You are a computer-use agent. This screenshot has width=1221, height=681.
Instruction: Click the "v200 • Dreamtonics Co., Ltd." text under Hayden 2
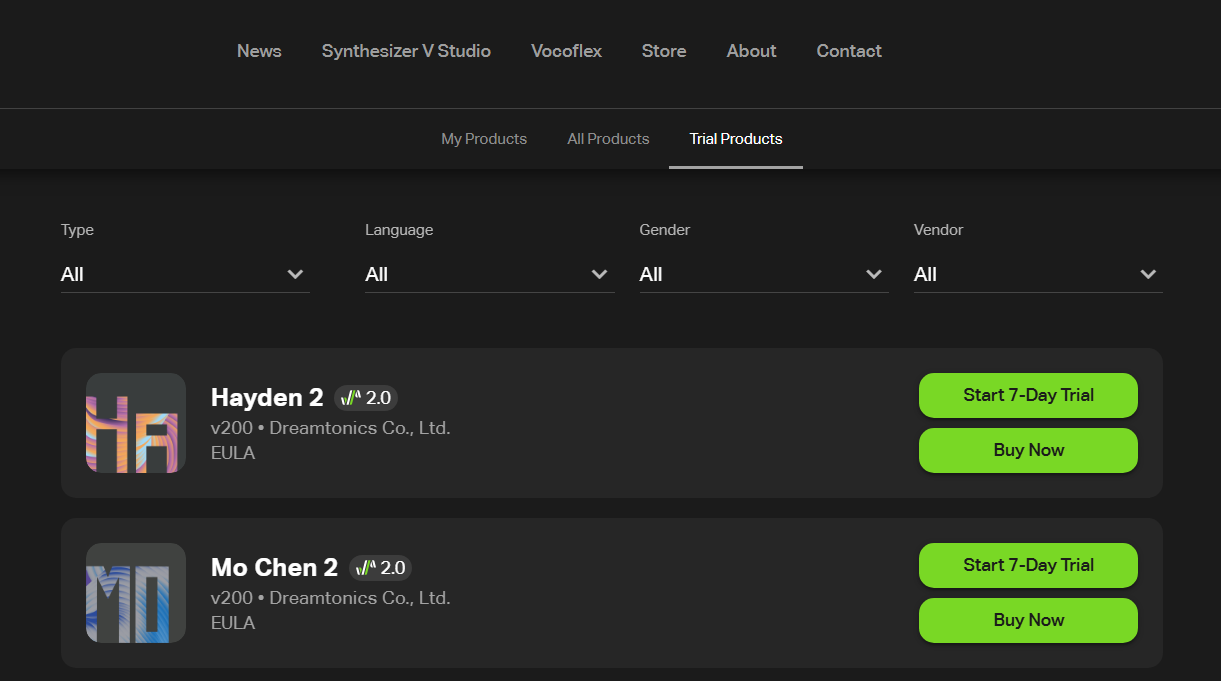click(x=331, y=428)
